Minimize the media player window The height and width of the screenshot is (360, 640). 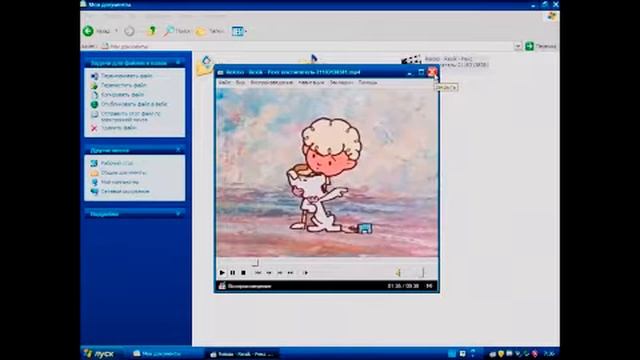[410, 72]
